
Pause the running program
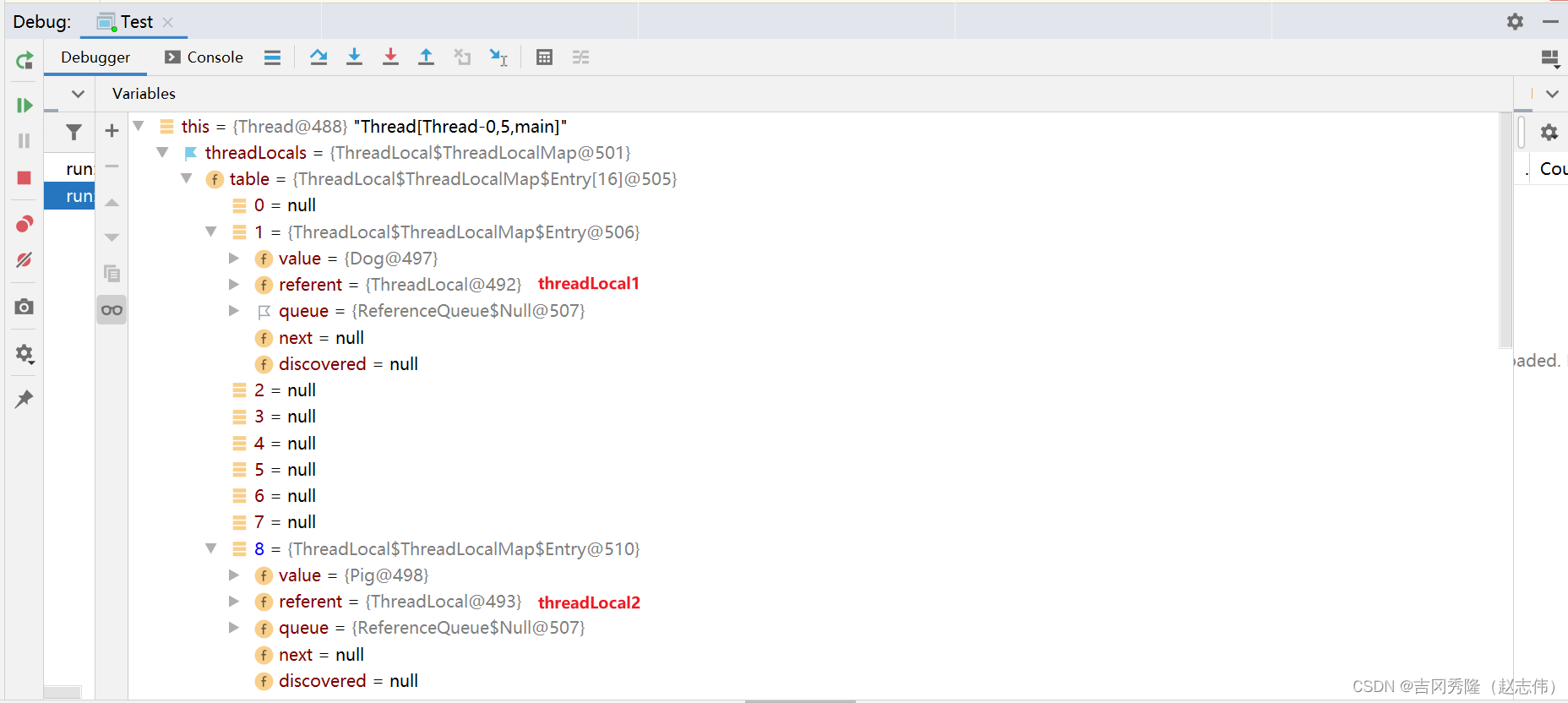[x=24, y=140]
